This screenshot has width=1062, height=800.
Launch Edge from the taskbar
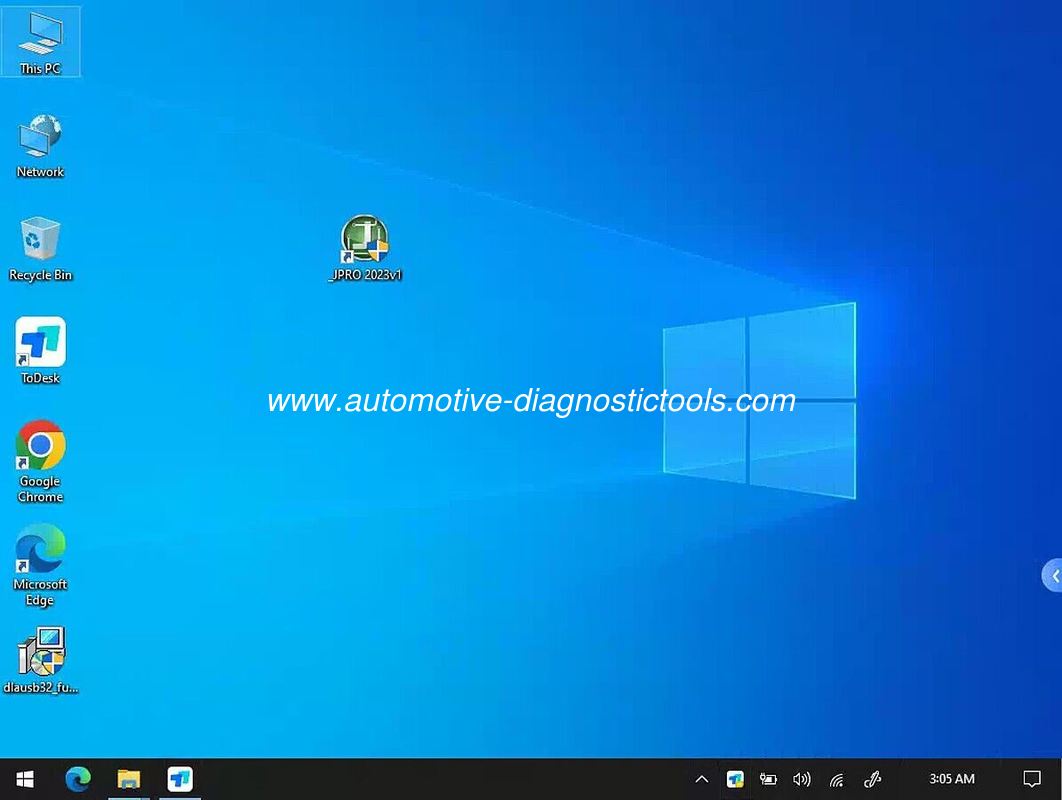tap(77, 779)
